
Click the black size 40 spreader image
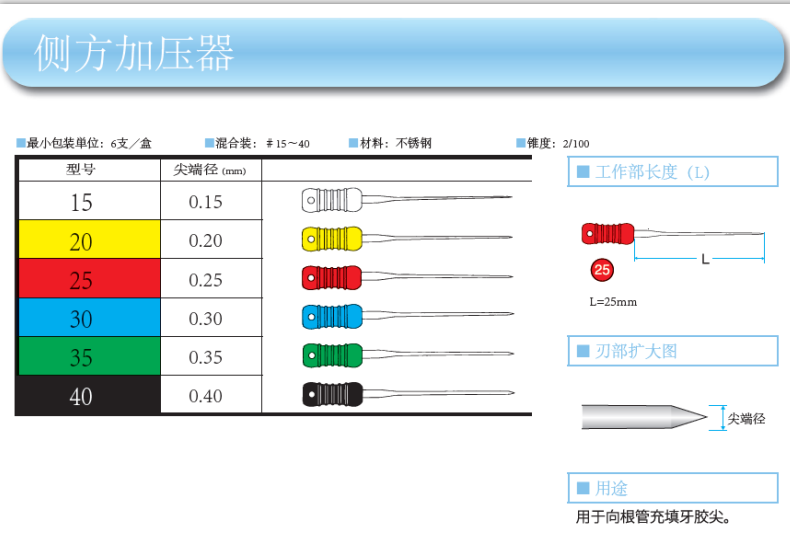tap(408, 394)
